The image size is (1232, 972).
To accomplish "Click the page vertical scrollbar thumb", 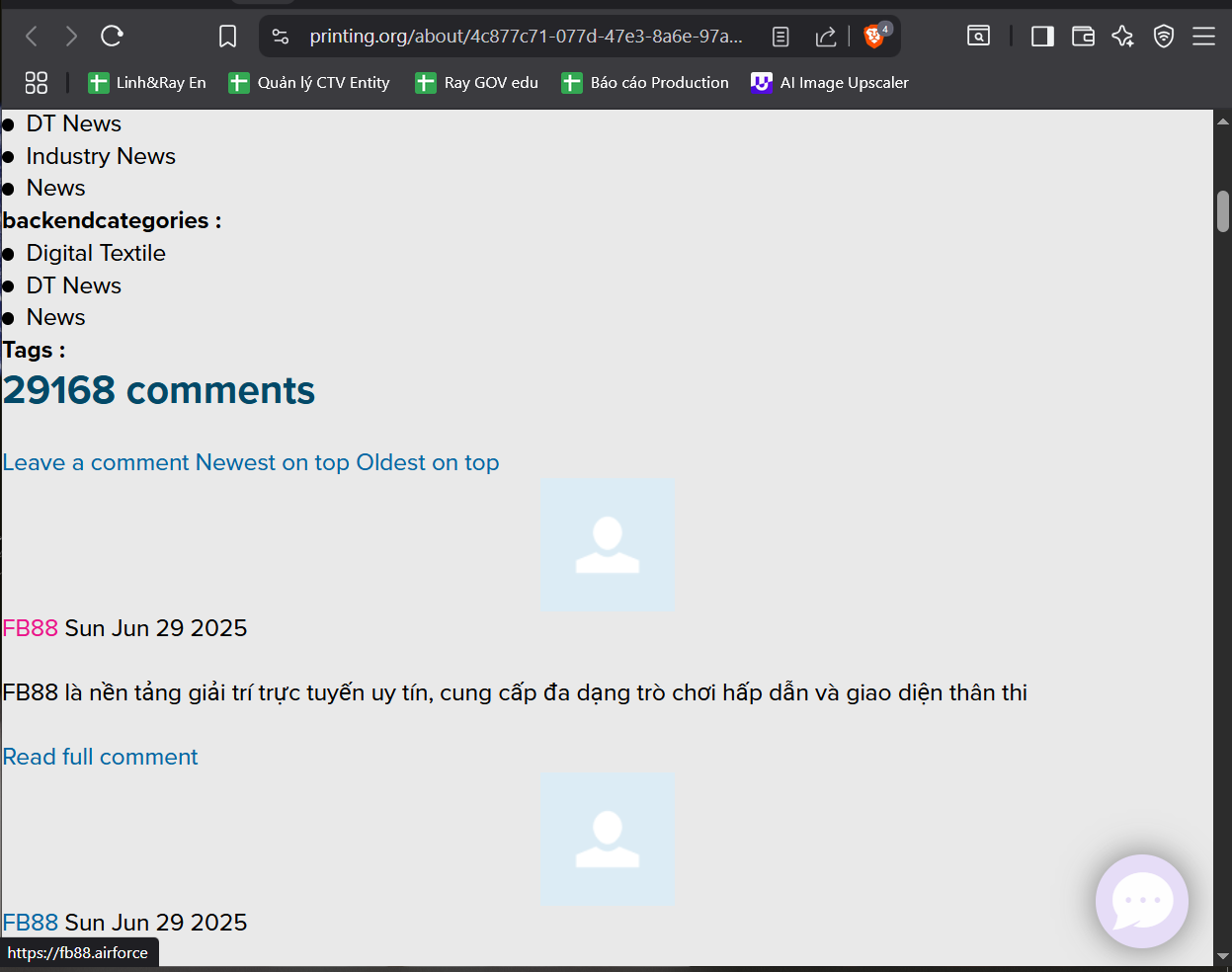I will (1223, 211).
